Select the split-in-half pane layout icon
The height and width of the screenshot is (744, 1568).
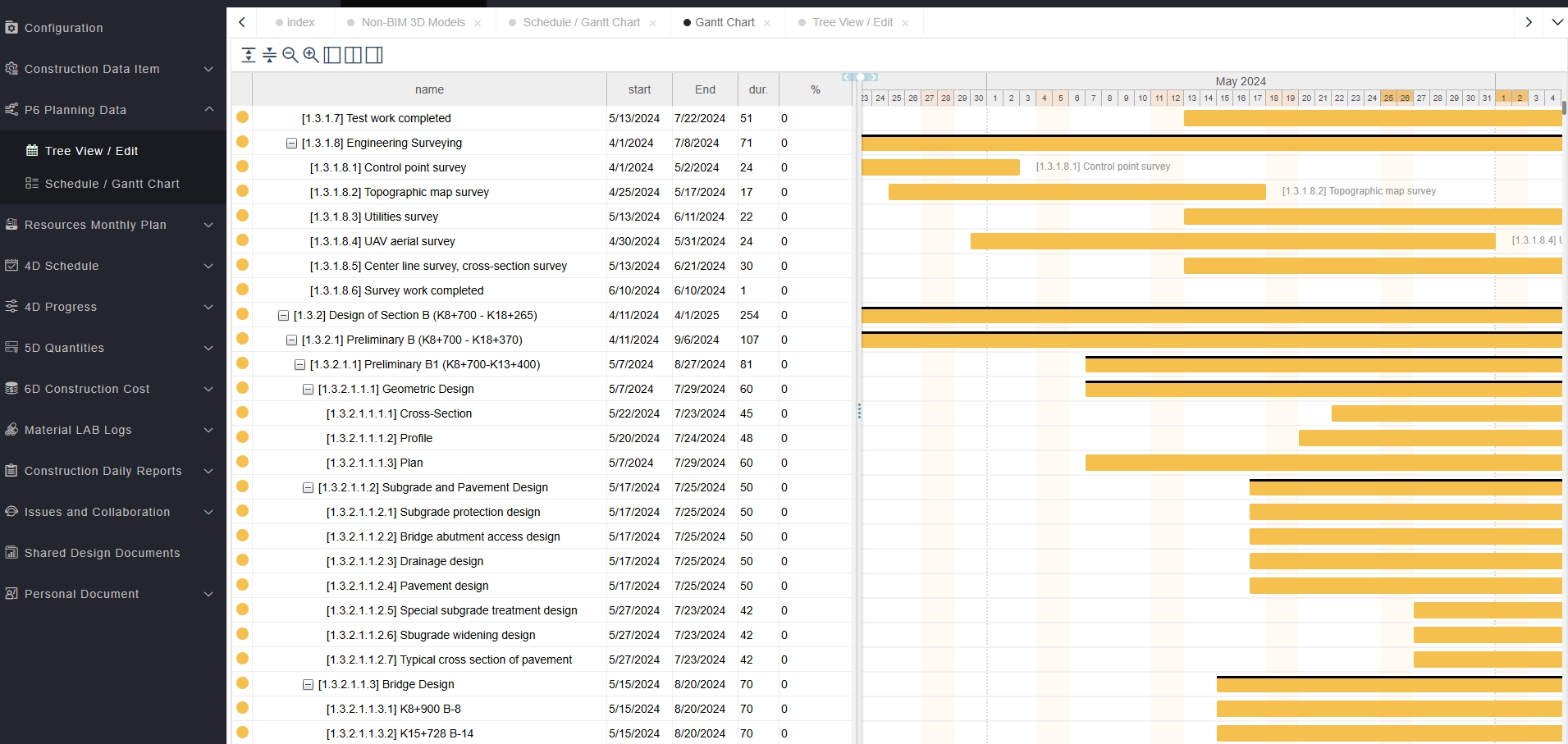point(353,55)
